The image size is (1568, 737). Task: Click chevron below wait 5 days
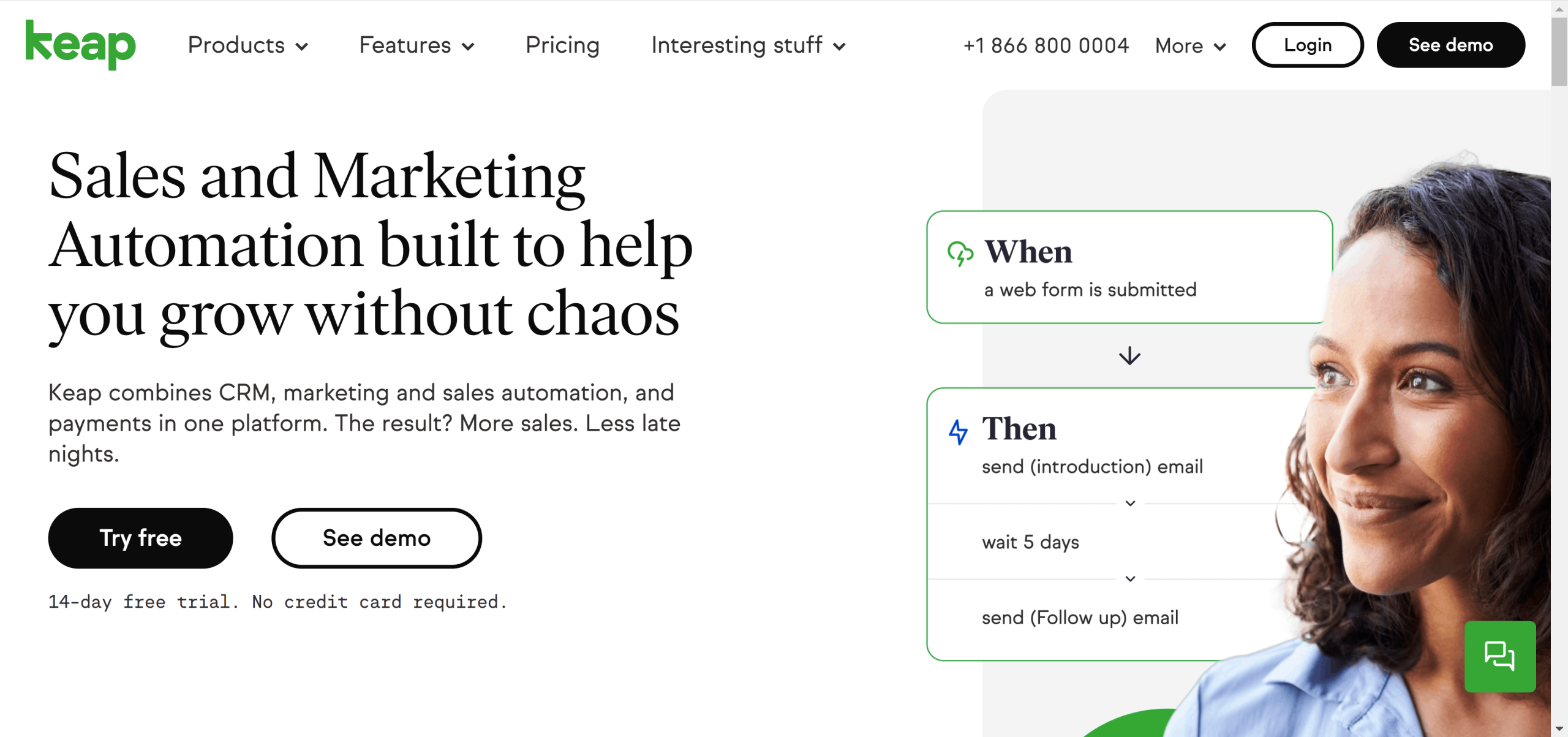coord(1130,579)
